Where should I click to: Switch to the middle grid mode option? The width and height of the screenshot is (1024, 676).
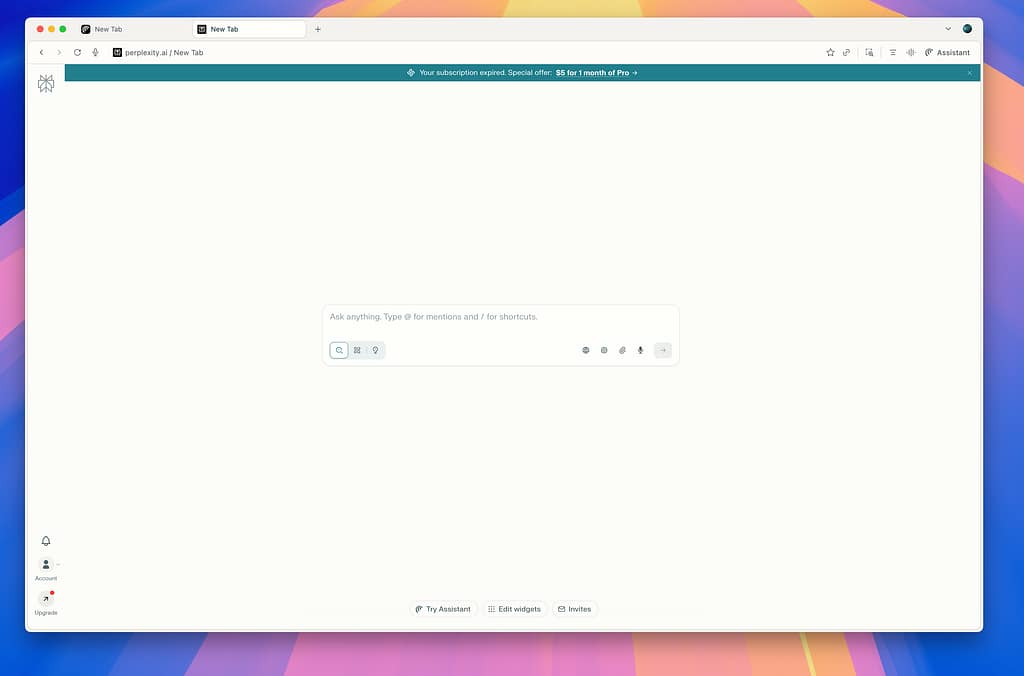[357, 350]
